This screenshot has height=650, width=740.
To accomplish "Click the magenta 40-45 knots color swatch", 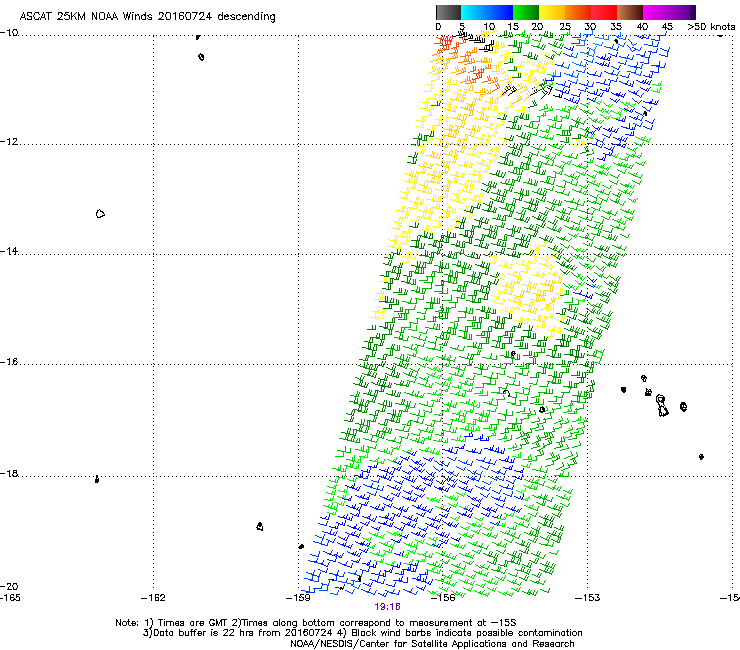I will (656, 12).
